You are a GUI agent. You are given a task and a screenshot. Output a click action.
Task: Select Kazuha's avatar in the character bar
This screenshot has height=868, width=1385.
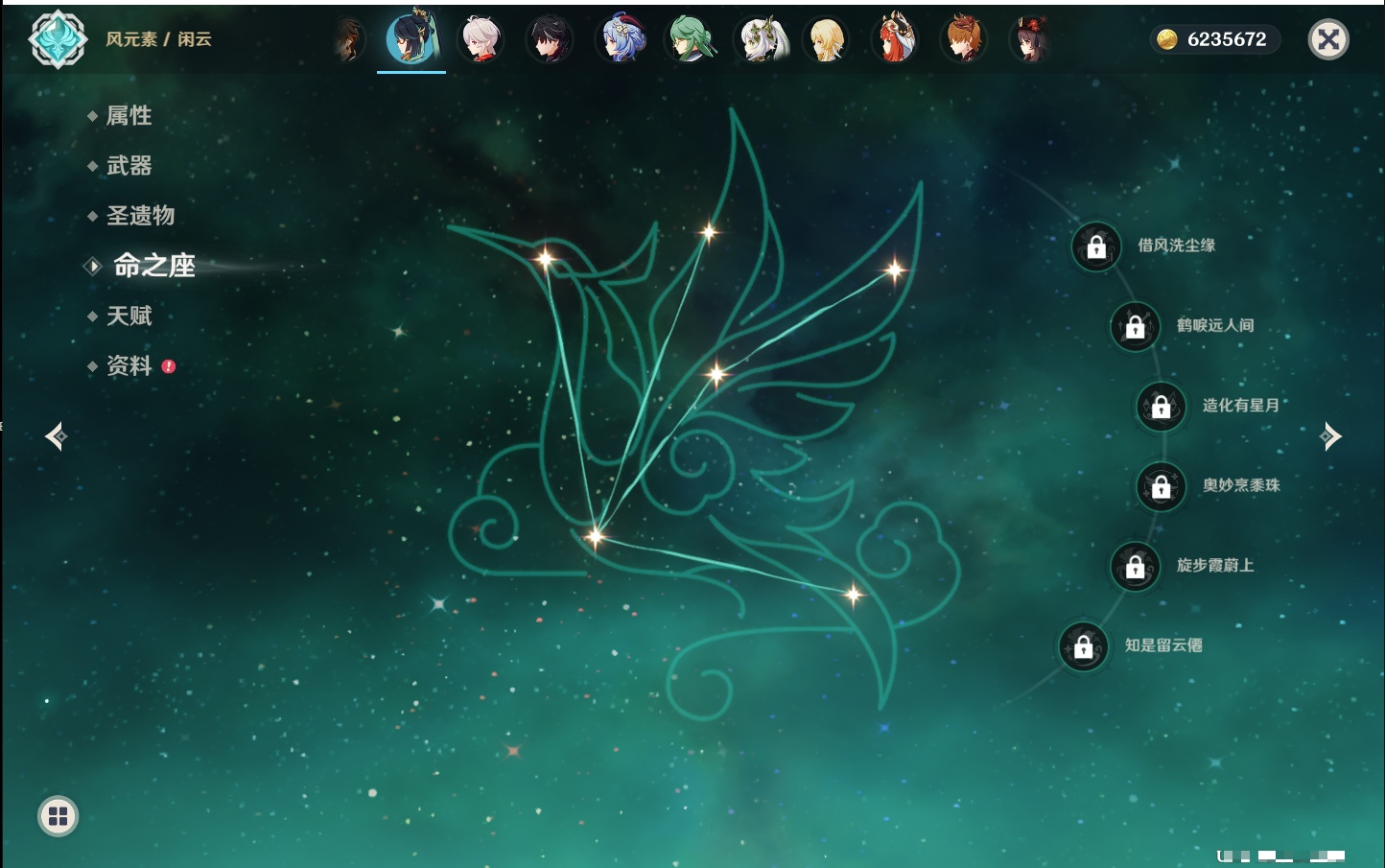pyautogui.click(x=481, y=39)
